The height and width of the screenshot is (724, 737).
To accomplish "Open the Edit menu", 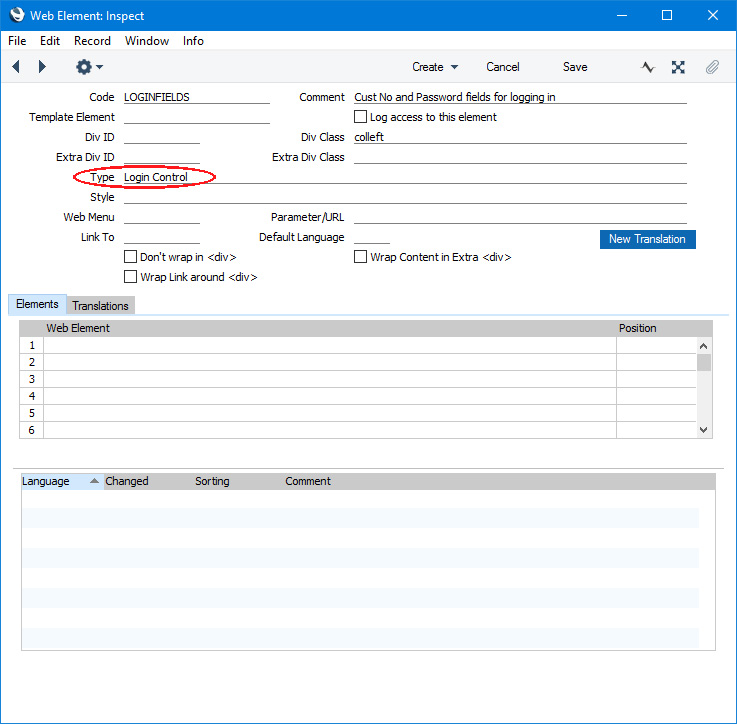I will pos(50,41).
